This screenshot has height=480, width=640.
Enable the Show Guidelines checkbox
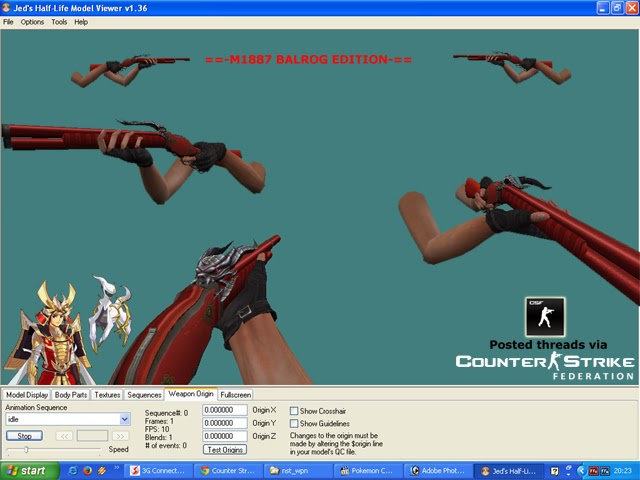[x=294, y=423]
